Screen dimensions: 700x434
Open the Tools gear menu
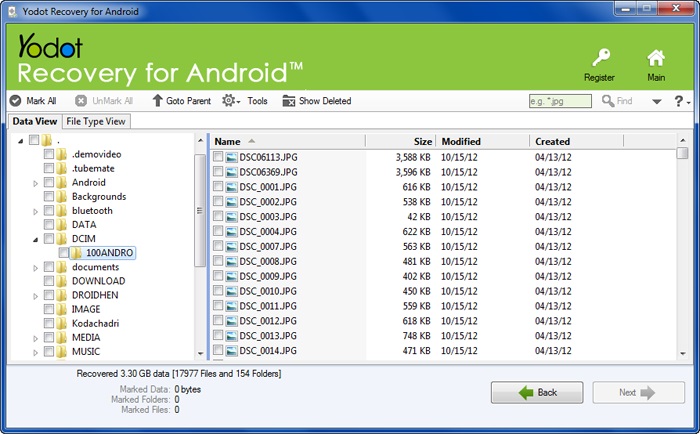231,101
